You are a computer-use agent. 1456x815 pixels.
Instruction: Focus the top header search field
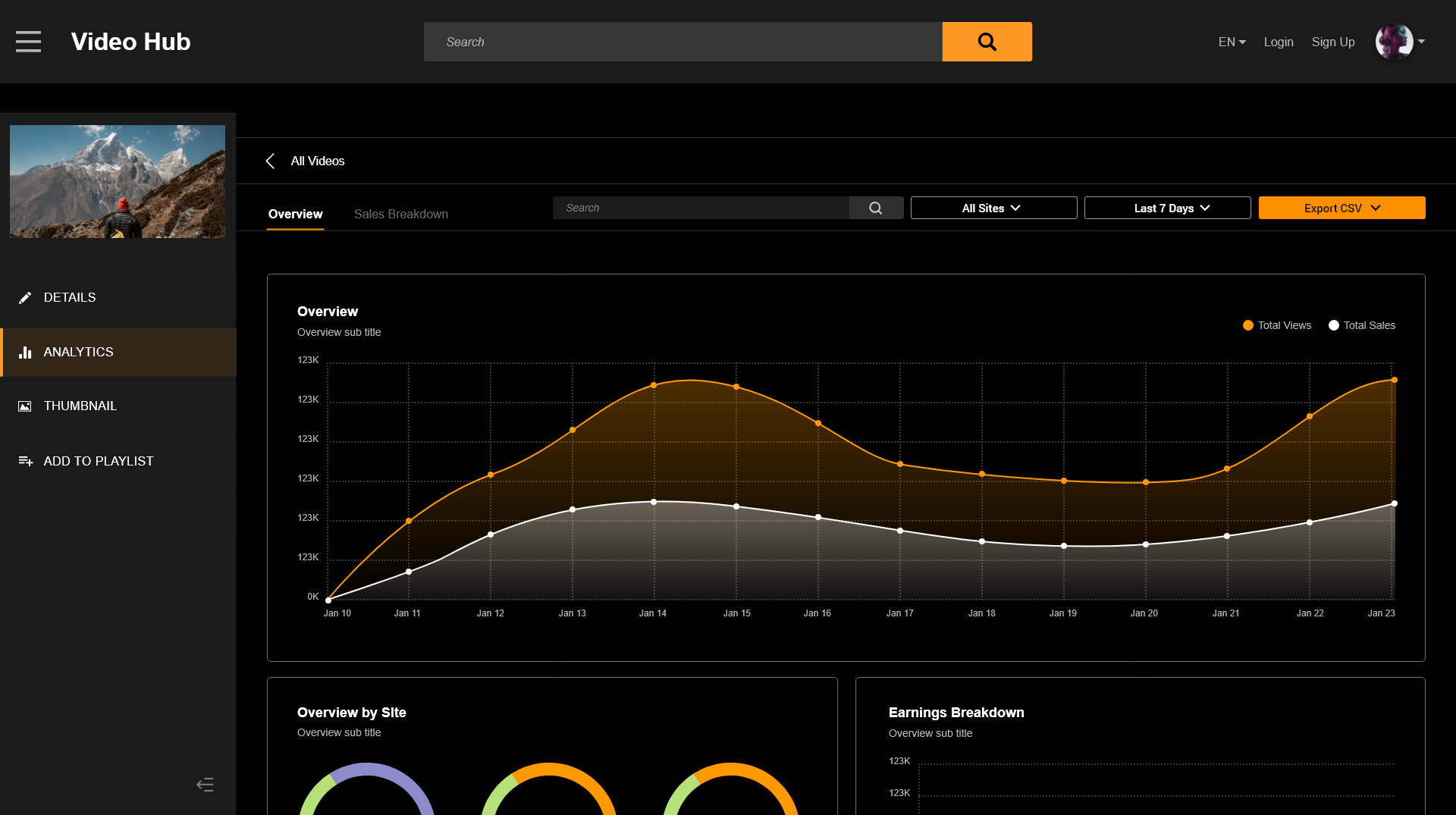point(682,42)
